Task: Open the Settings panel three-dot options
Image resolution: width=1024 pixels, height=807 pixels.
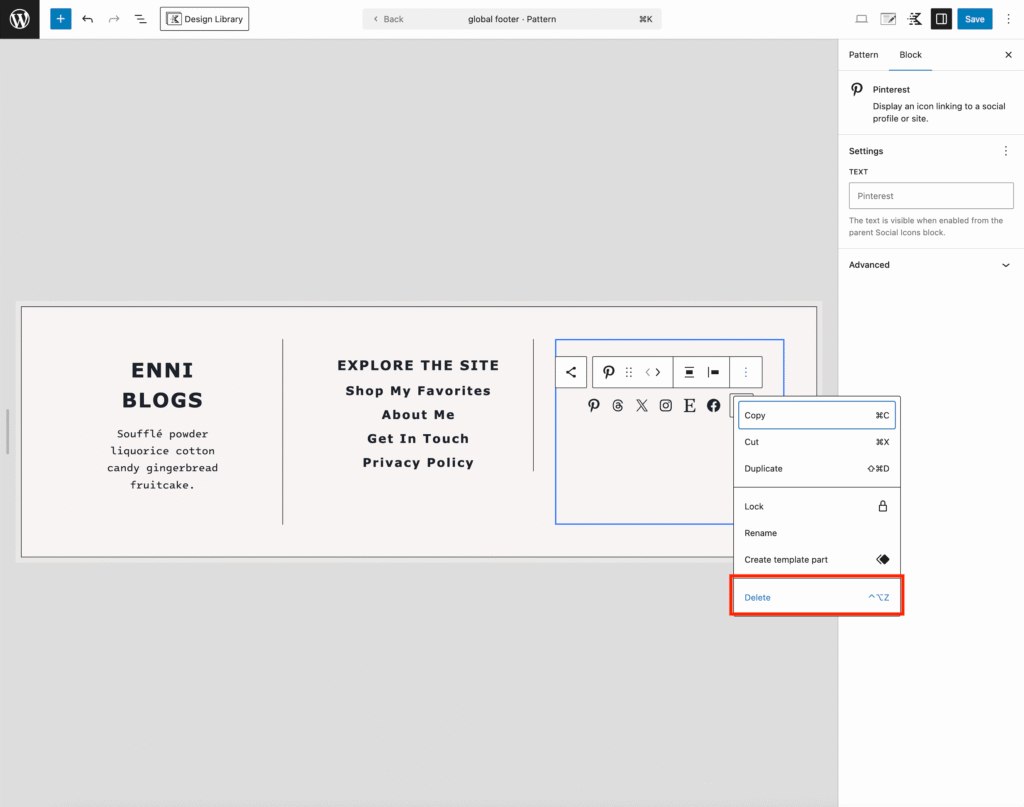Action: [x=1005, y=151]
